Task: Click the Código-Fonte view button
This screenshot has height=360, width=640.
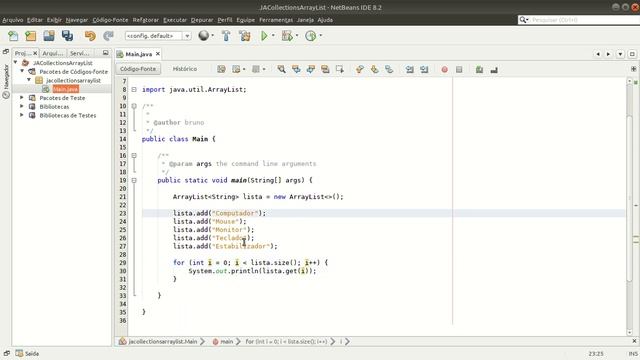Action: (138, 69)
